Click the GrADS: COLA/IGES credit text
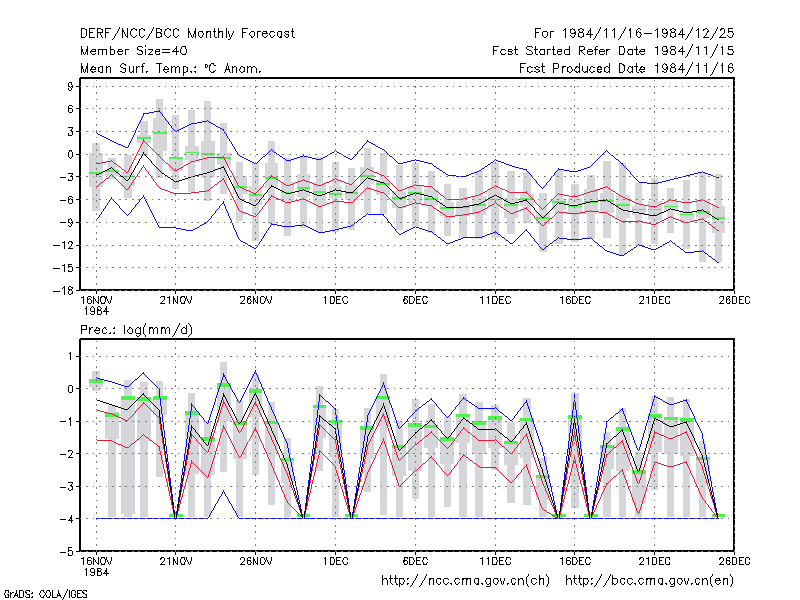The image size is (800, 600). [45, 594]
